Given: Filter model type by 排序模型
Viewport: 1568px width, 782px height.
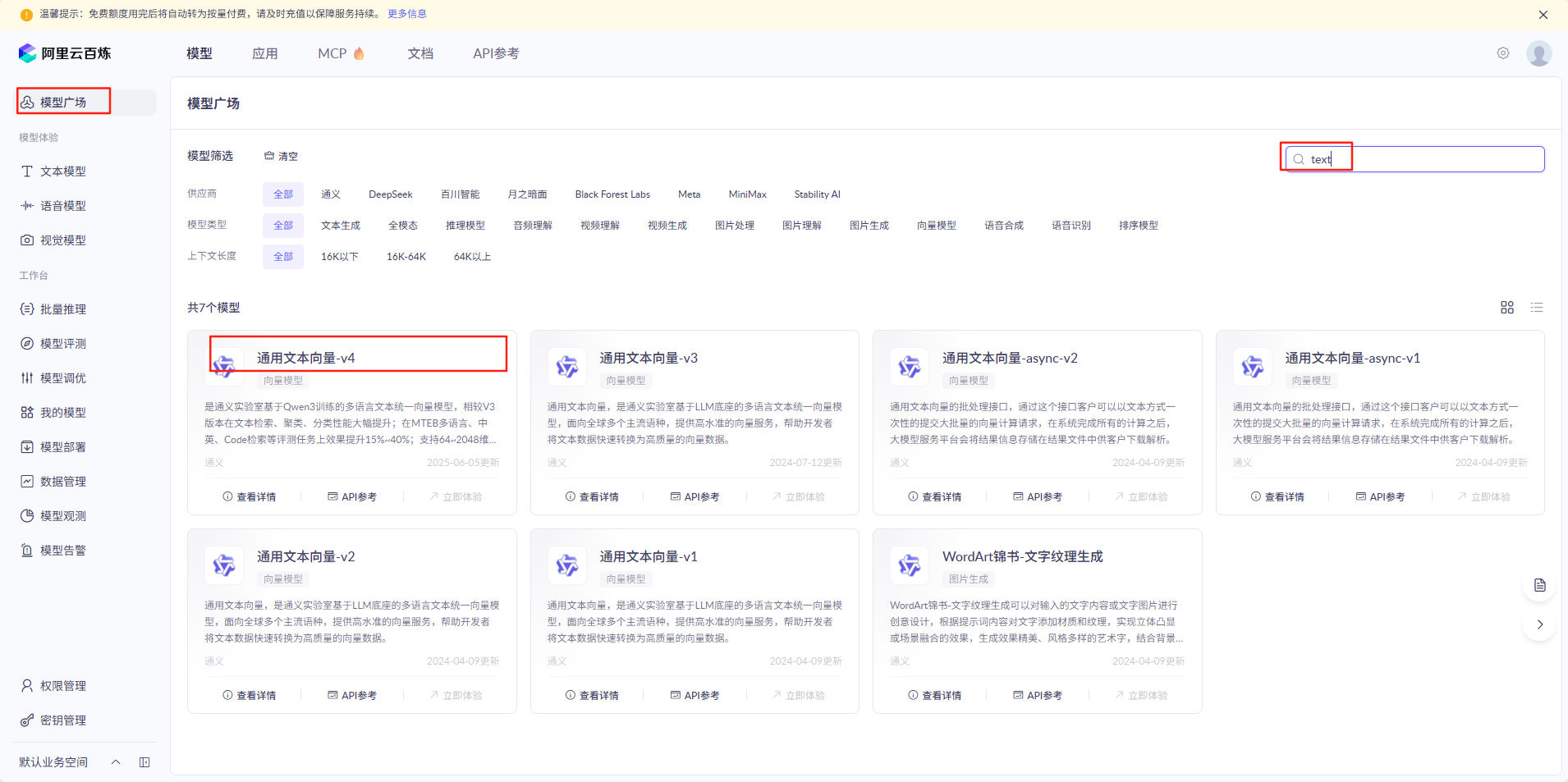Looking at the screenshot, I should tap(1139, 226).
